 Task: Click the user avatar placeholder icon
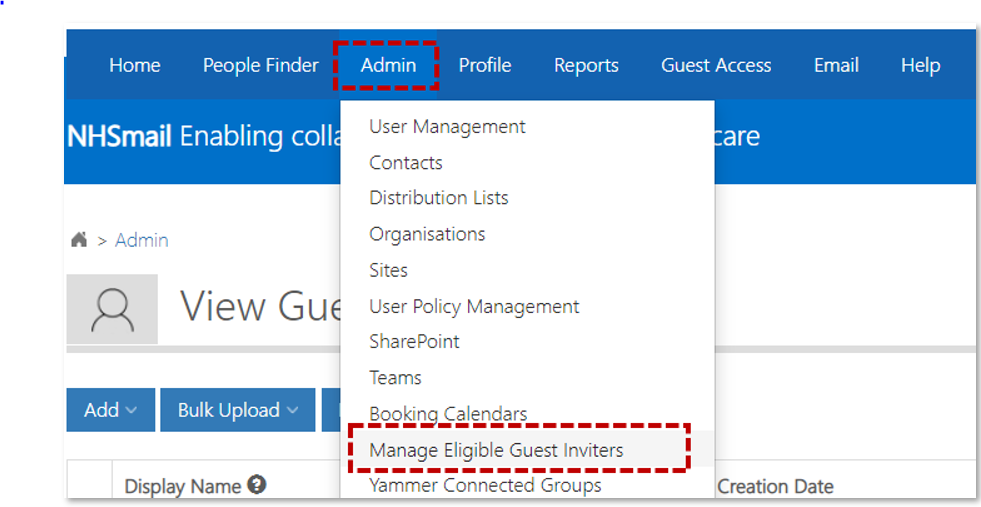(x=113, y=309)
